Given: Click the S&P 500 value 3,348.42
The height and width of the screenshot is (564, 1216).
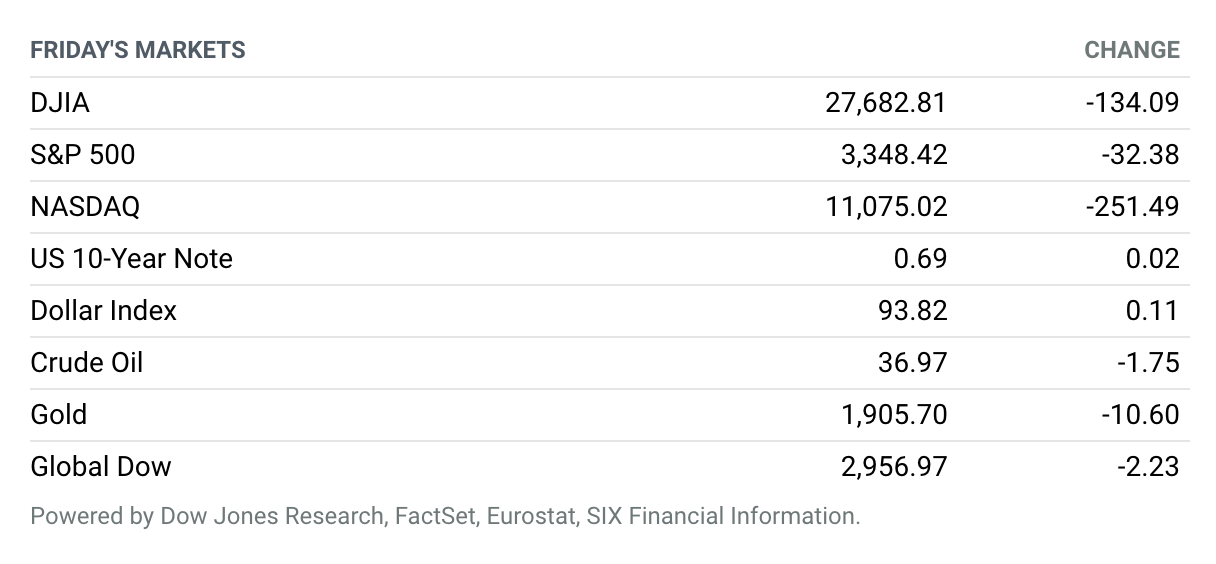Looking at the screenshot, I should pos(894,154).
